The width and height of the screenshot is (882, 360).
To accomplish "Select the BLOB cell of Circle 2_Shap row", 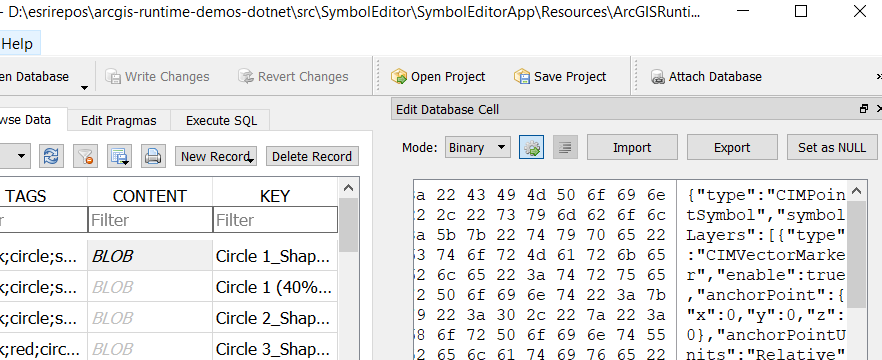I will pos(150,318).
